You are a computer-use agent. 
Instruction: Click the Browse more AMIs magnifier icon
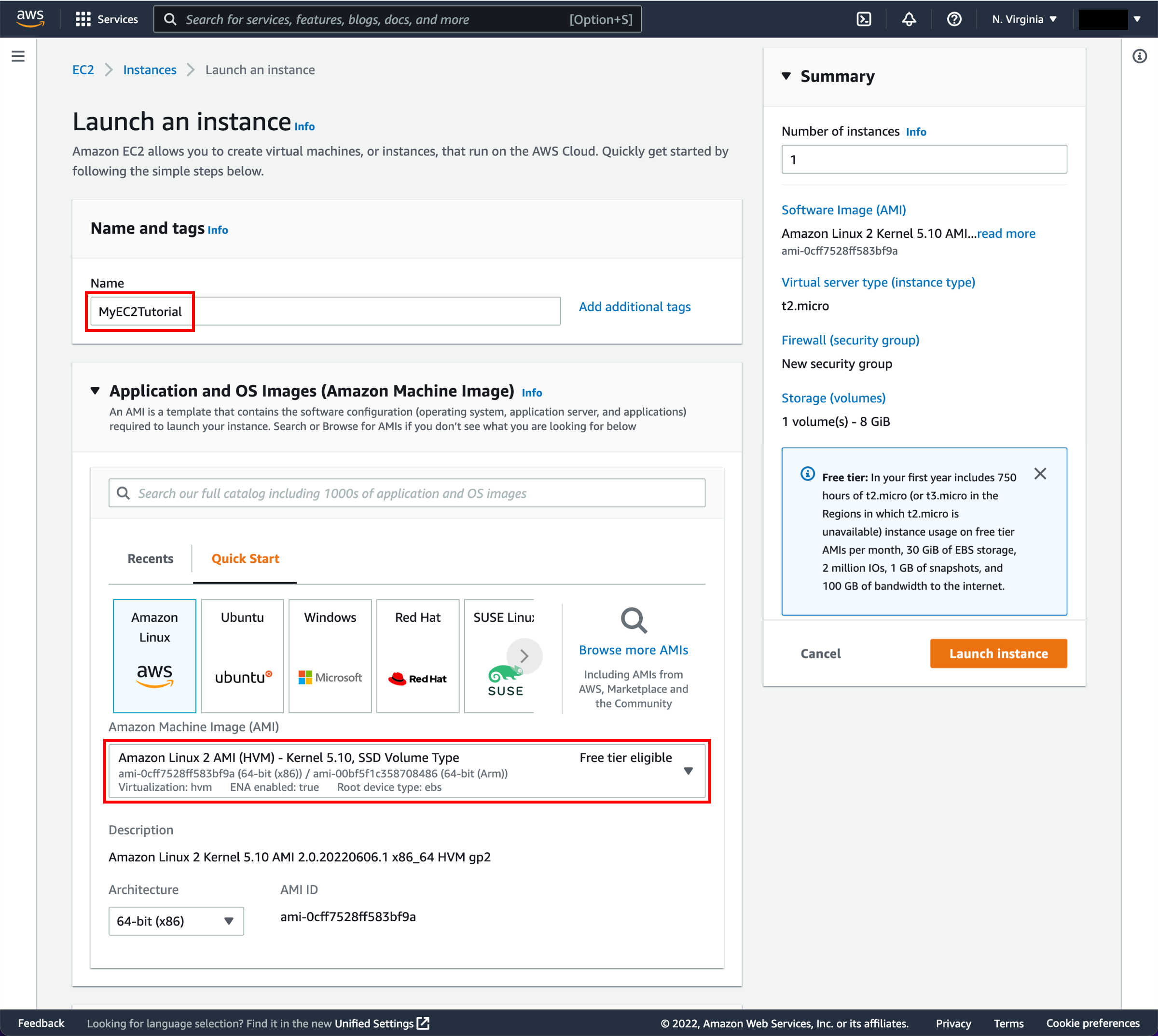tap(633, 620)
